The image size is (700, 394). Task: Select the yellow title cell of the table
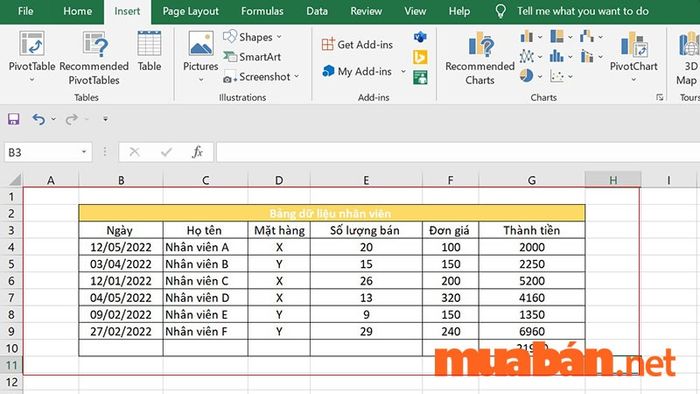(x=332, y=213)
